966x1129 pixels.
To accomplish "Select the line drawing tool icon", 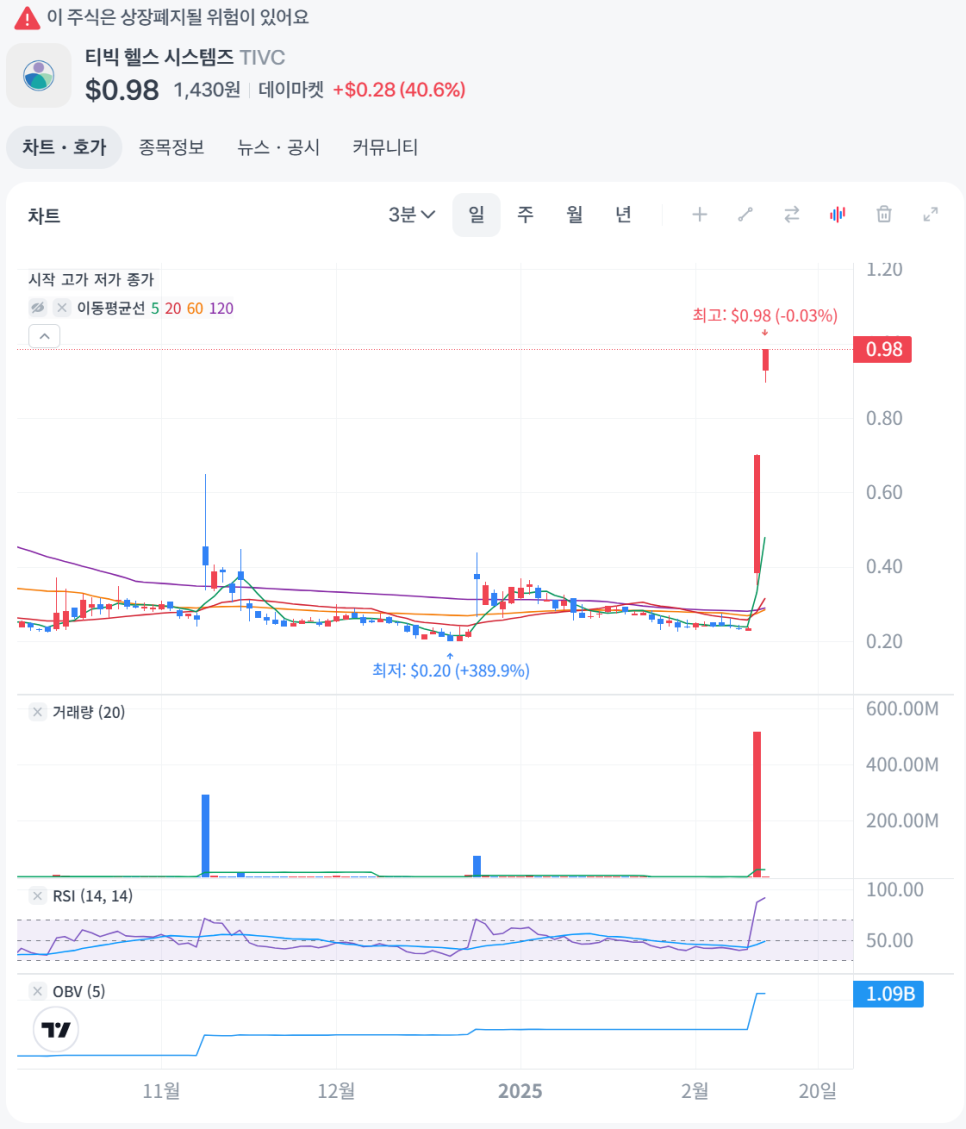I will 746,215.
